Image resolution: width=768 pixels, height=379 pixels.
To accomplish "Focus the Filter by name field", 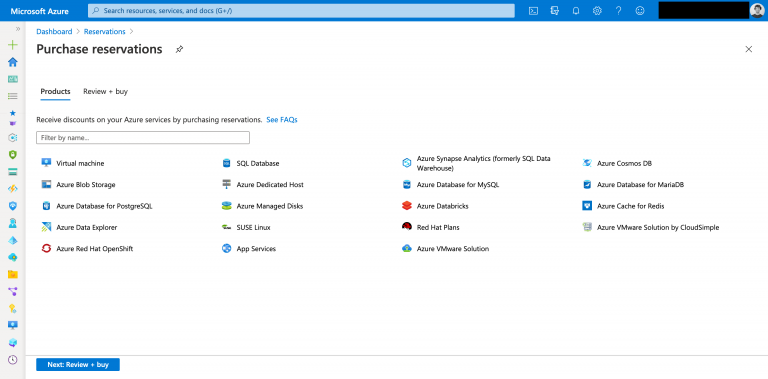I will pyautogui.click(x=143, y=138).
